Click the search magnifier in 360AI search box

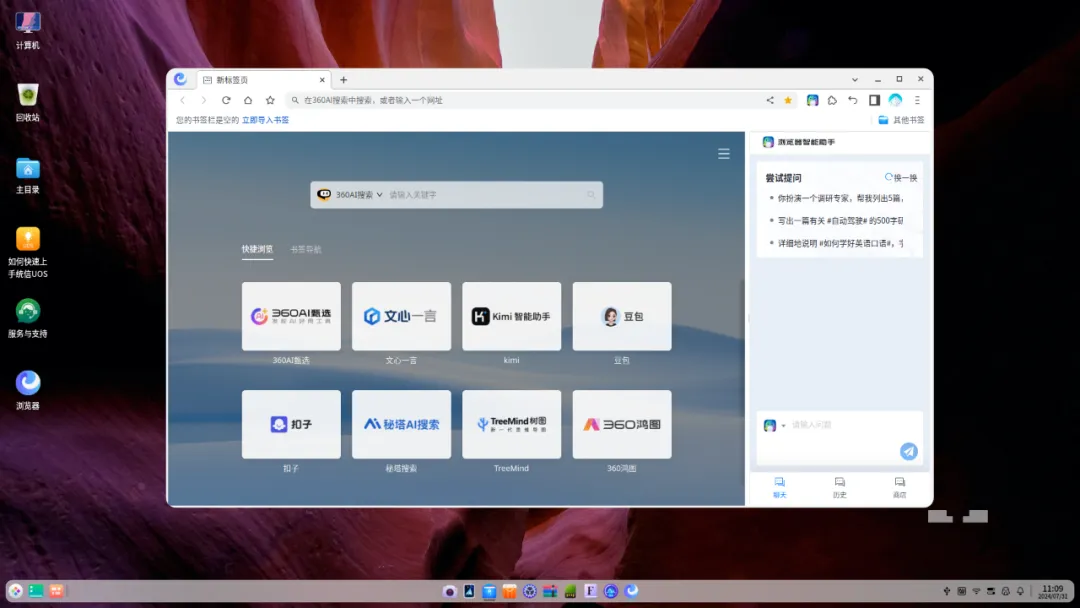pos(591,195)
